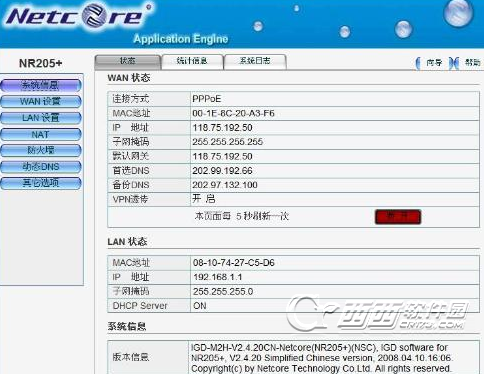The image size is (484, 374).
Task: Click the bracket icon beside 帮助
Action: tap(454, 63)
